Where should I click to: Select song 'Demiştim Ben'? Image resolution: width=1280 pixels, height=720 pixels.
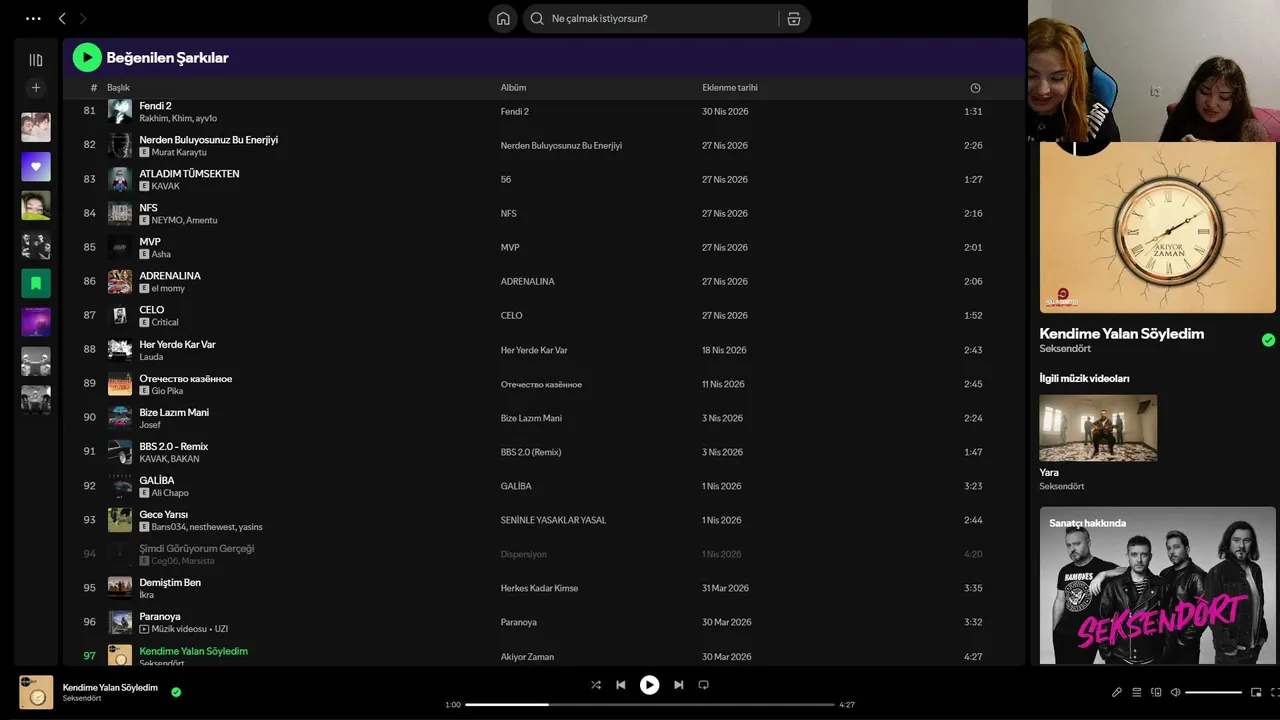[170, 582]
